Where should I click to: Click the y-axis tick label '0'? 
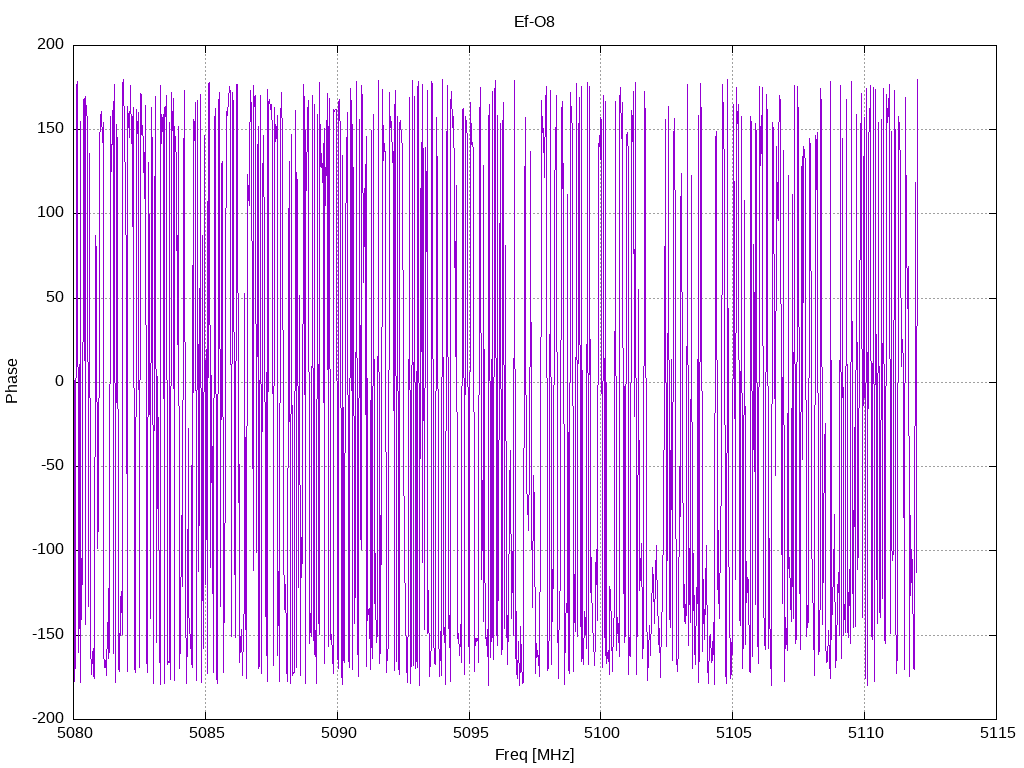[59, 381]
